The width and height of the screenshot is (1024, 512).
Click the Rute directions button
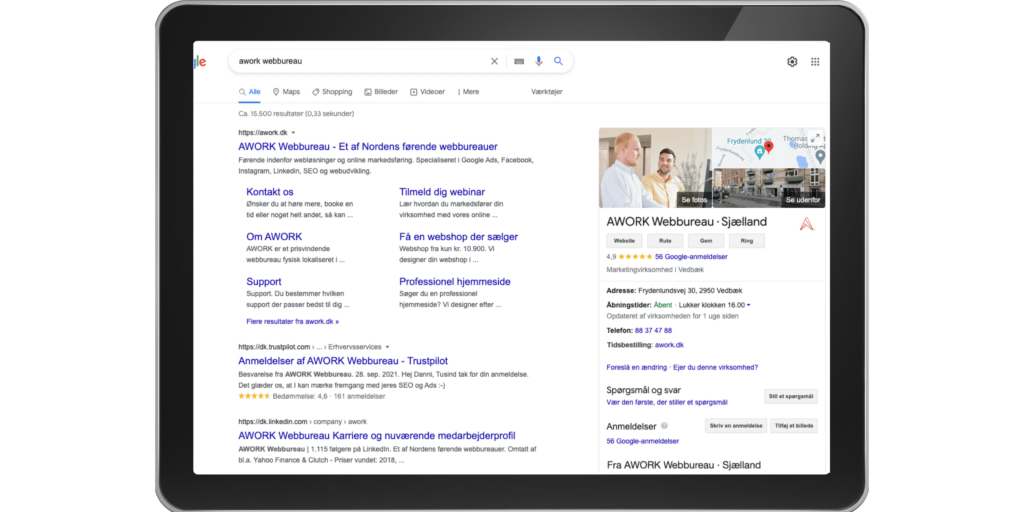[x=665, y=241]
